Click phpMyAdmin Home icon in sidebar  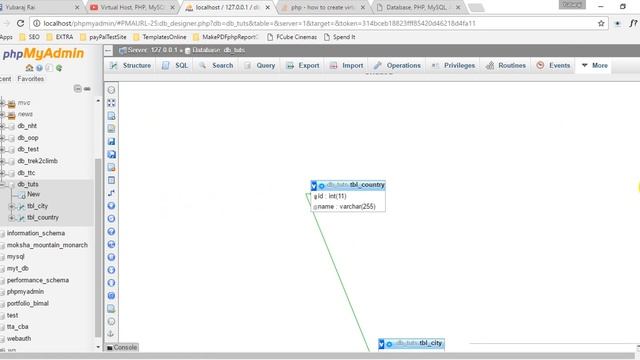point(29,68)
